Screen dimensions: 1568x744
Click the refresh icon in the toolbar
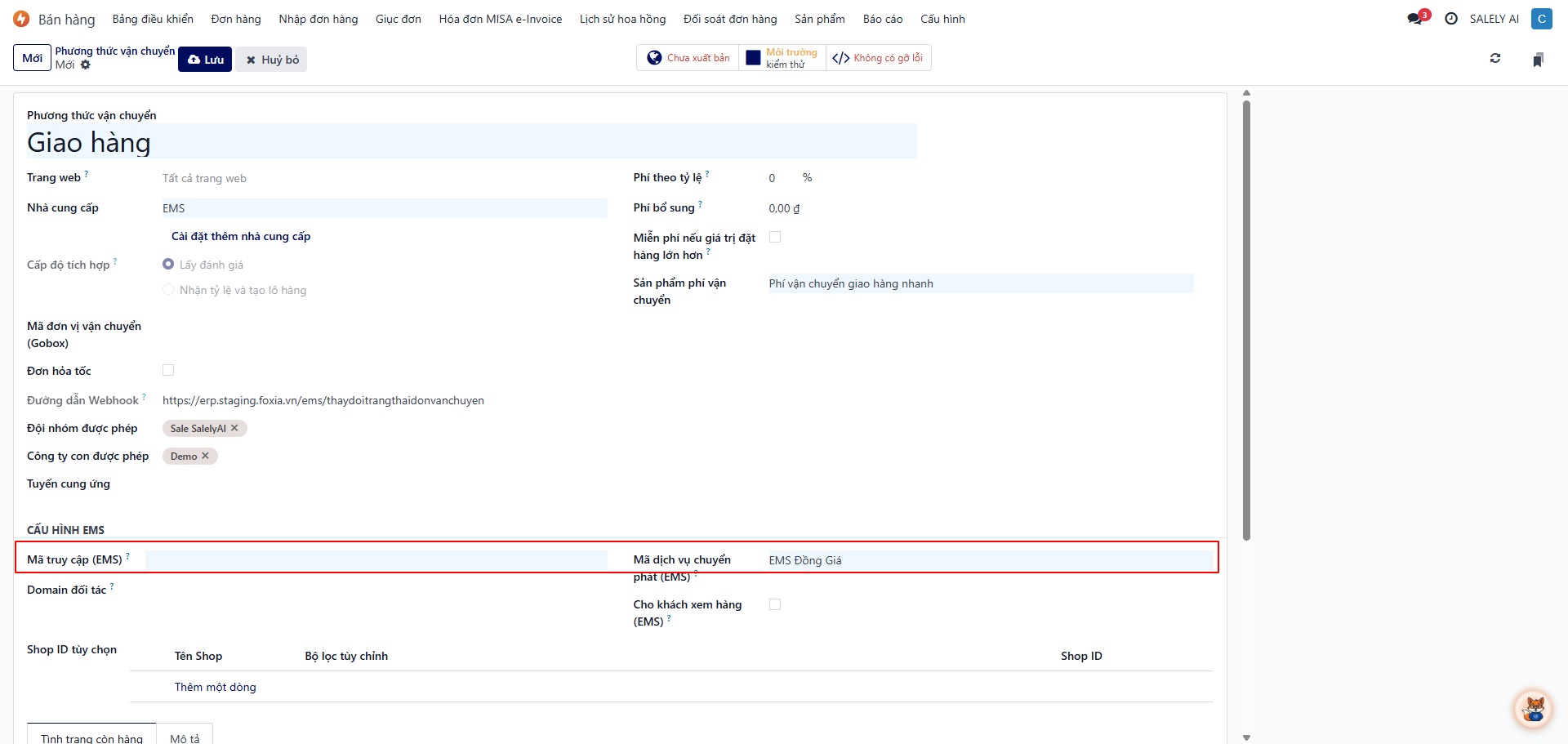coord(1495,59)
